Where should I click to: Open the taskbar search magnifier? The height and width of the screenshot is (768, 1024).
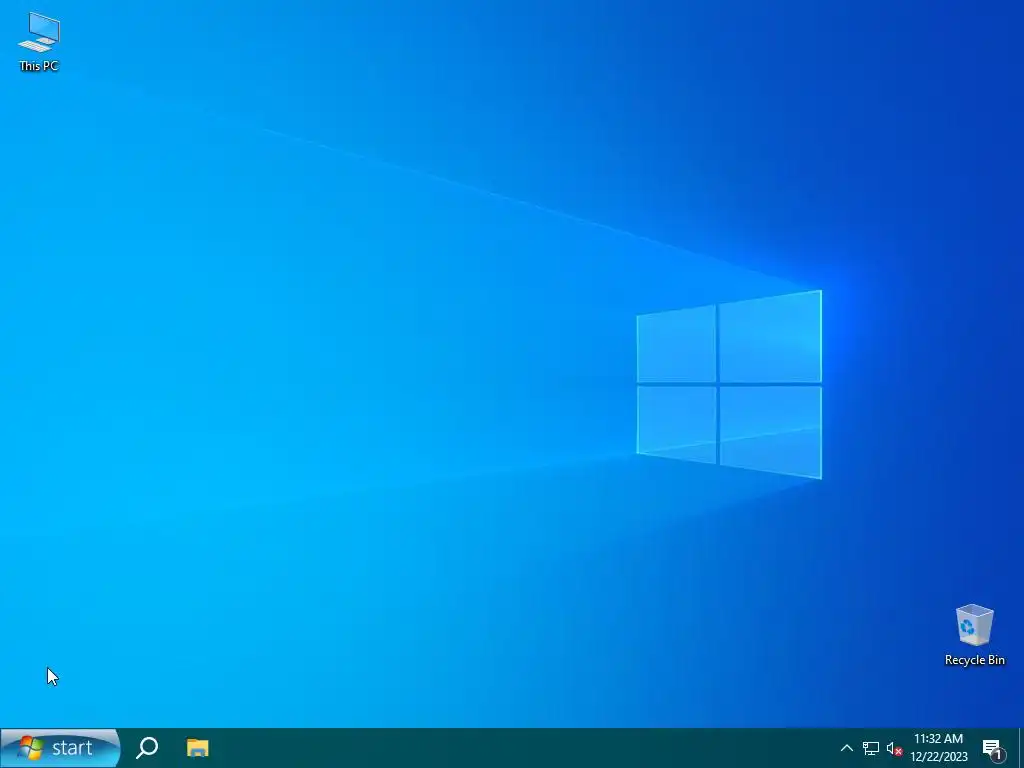(147, 748)
